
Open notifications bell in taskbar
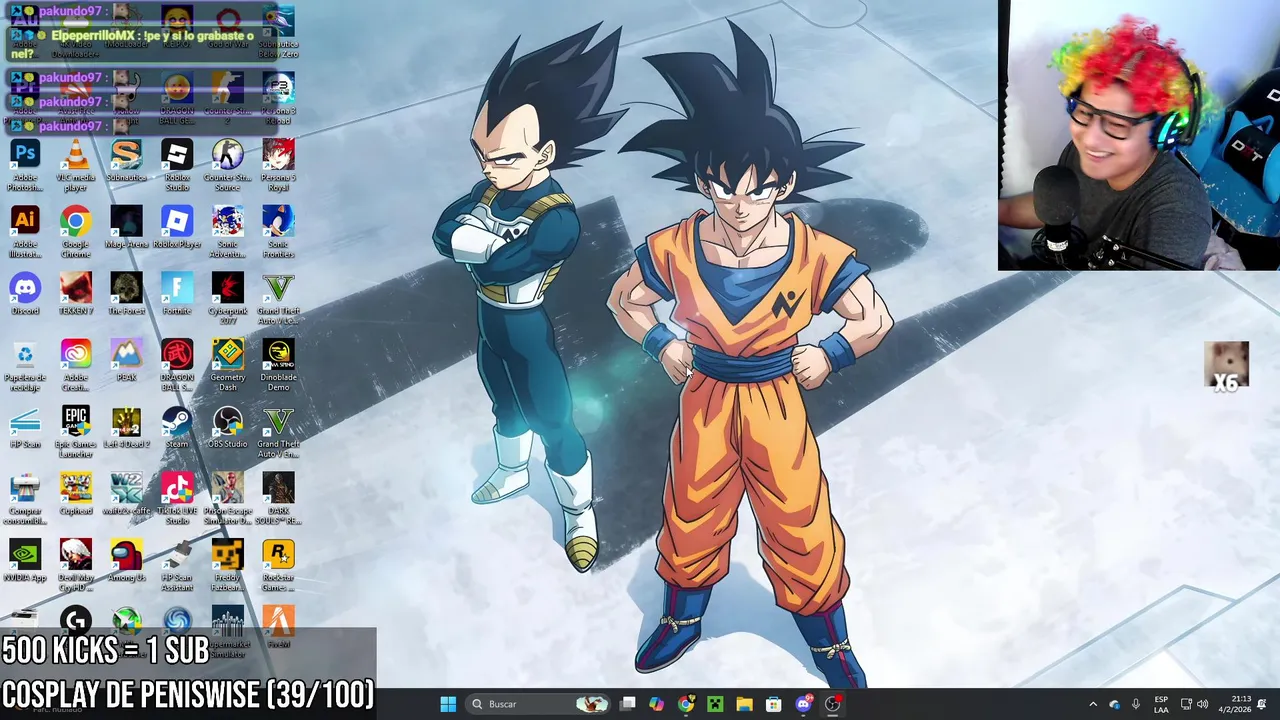pos(1262,704)
